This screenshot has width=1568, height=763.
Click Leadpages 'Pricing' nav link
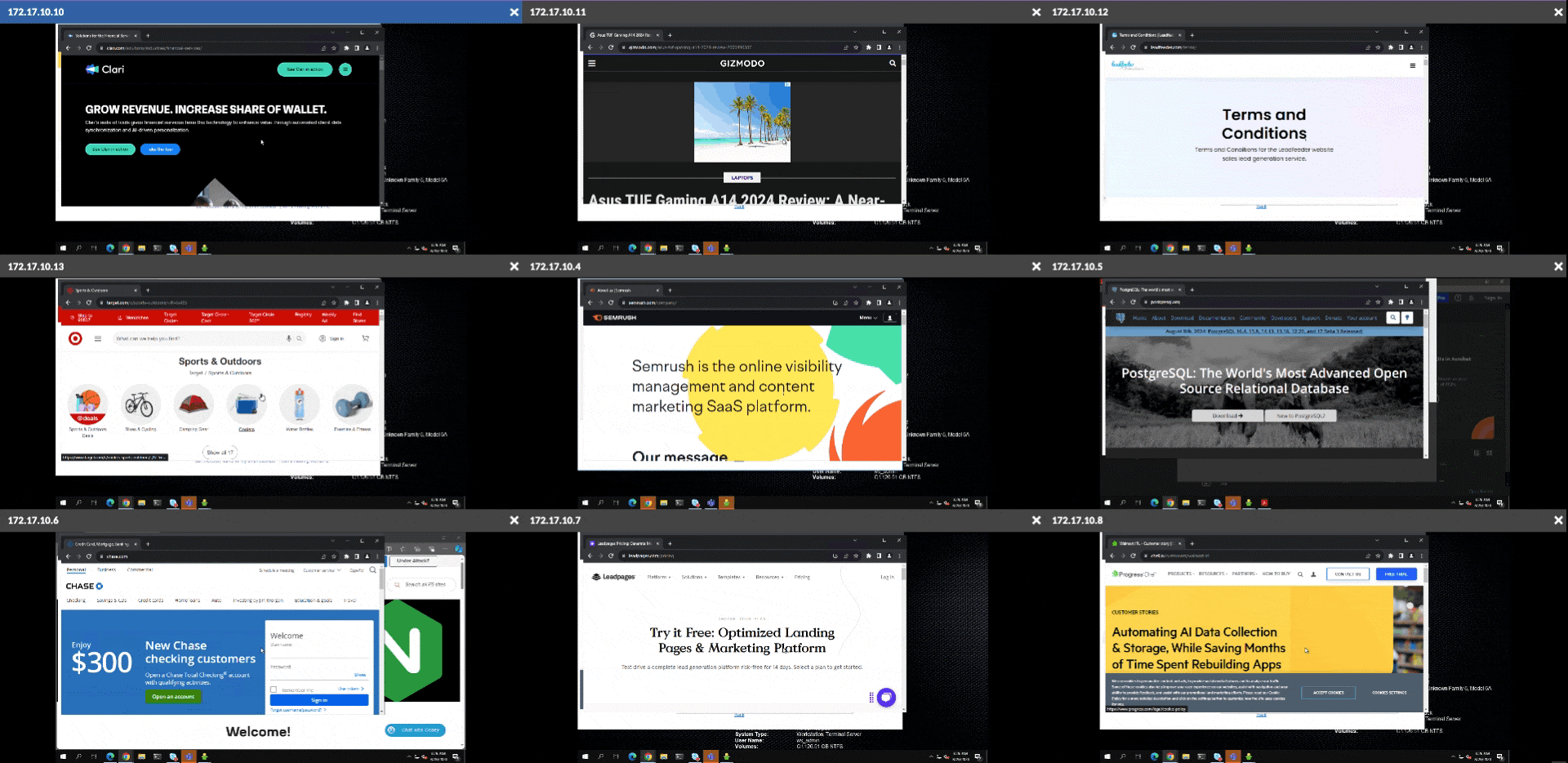803,577
